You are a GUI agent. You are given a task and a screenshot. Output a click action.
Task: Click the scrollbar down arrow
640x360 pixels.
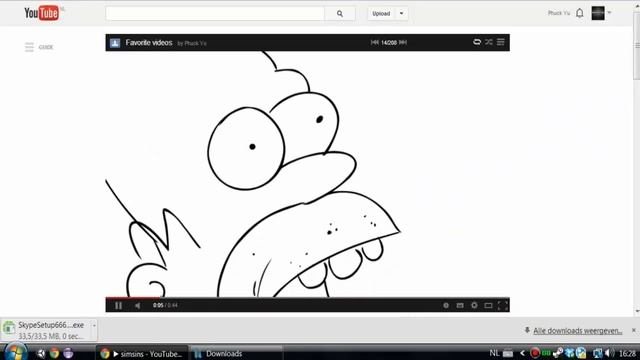pyautogui.click(x=637, y=311)
